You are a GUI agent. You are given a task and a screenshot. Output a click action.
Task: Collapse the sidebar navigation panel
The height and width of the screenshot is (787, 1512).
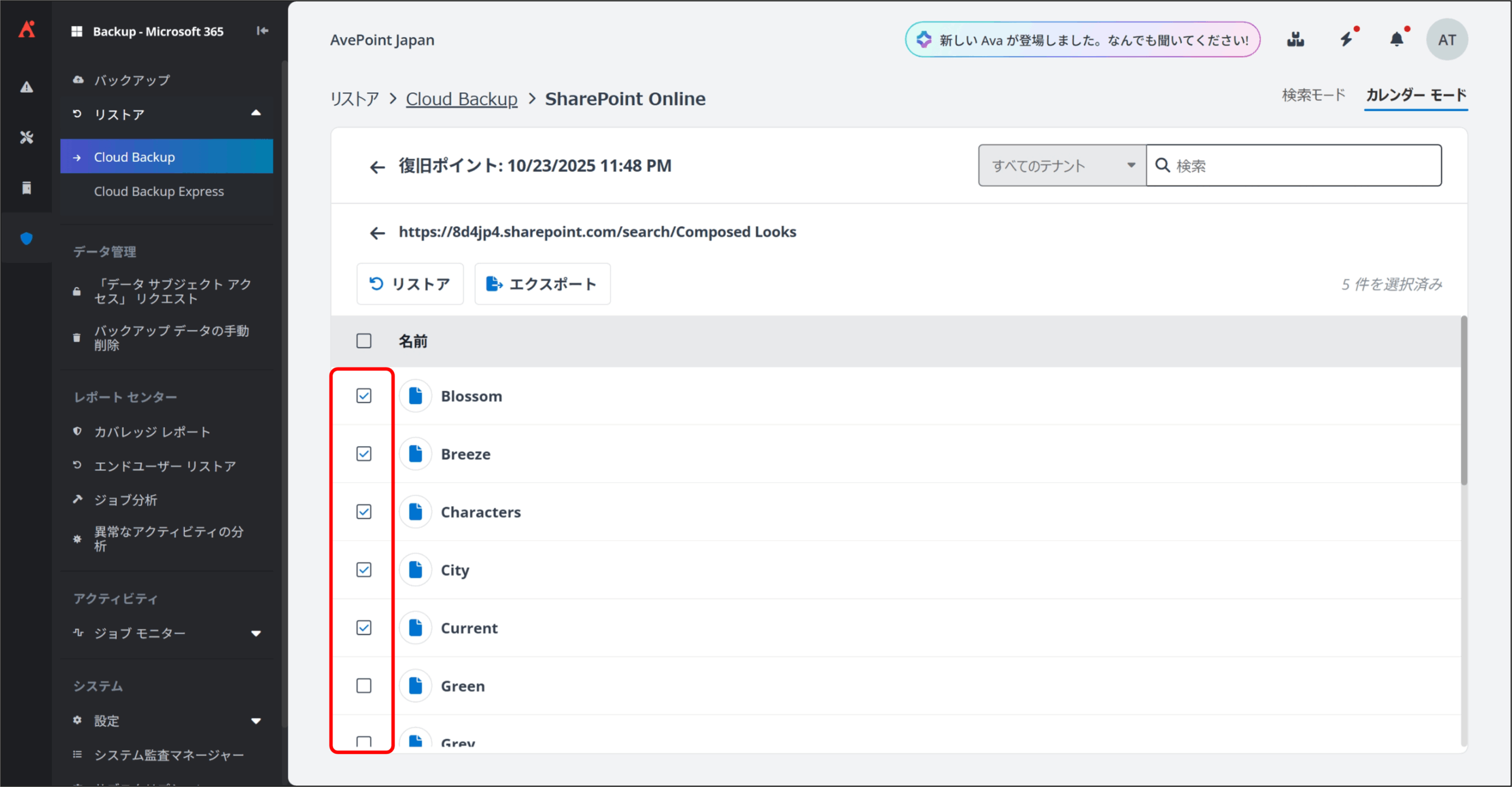pyautogui.click(x=262, y=31)
